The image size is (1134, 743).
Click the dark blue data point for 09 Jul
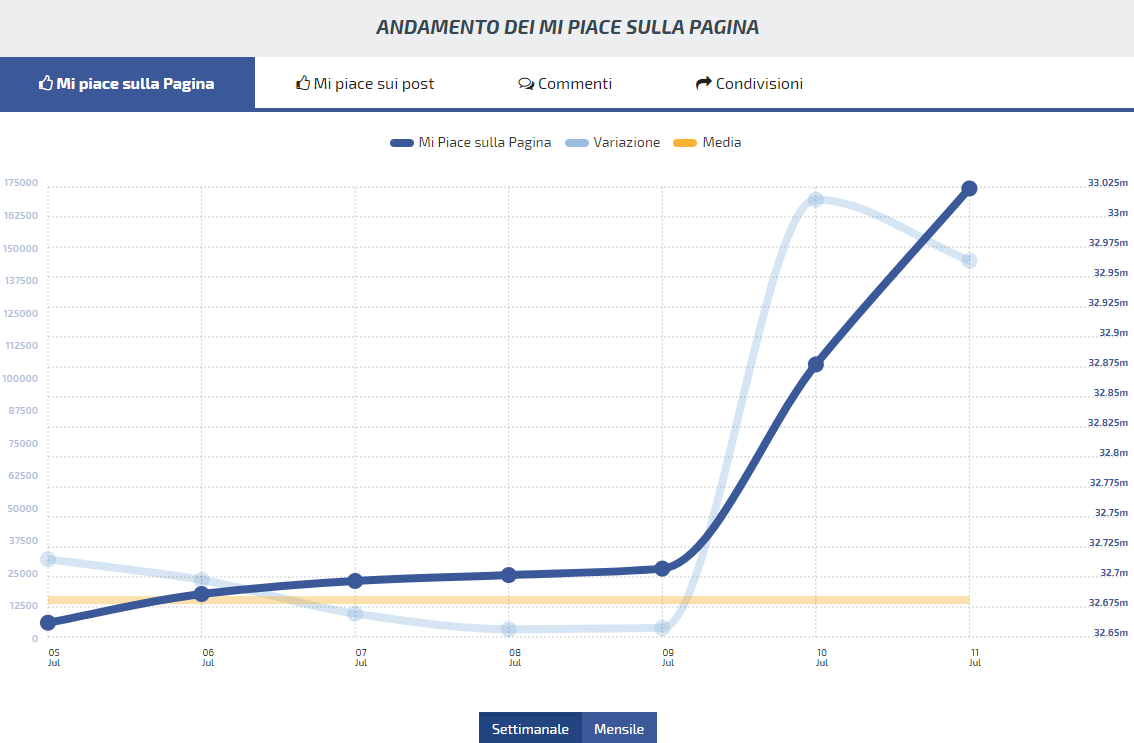[662, 568]
